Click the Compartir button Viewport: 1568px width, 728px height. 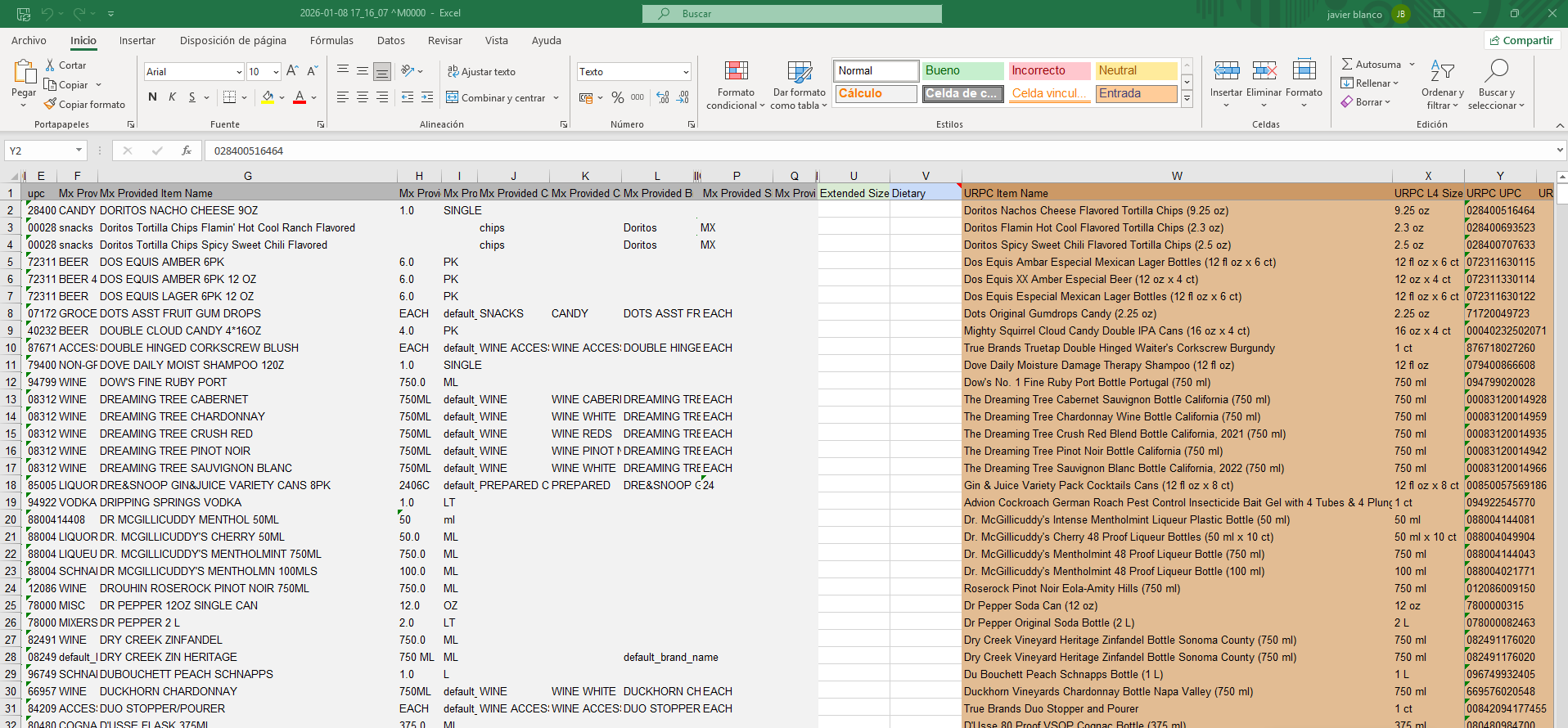click(1522, 40)
